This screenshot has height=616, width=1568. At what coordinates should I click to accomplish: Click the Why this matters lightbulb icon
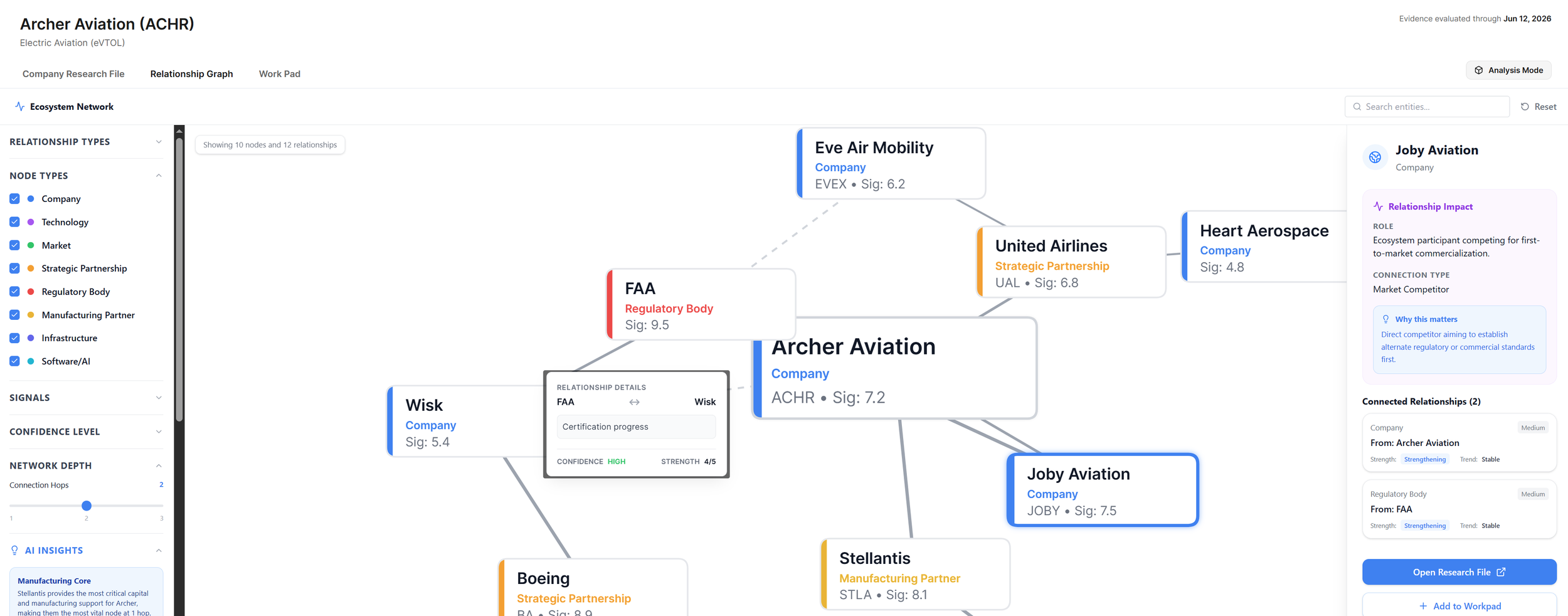(x=1386, y=319)
